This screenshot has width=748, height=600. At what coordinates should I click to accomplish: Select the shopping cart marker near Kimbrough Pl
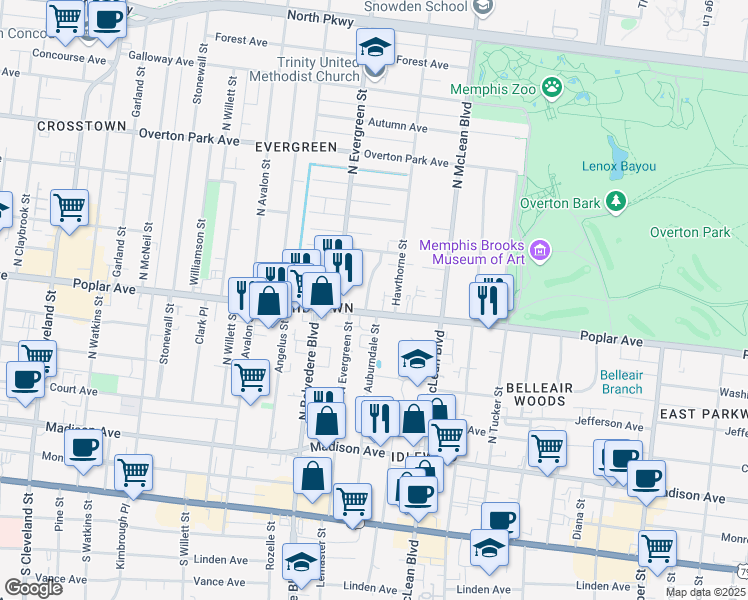pyautogui.click(x=134, y=473)
